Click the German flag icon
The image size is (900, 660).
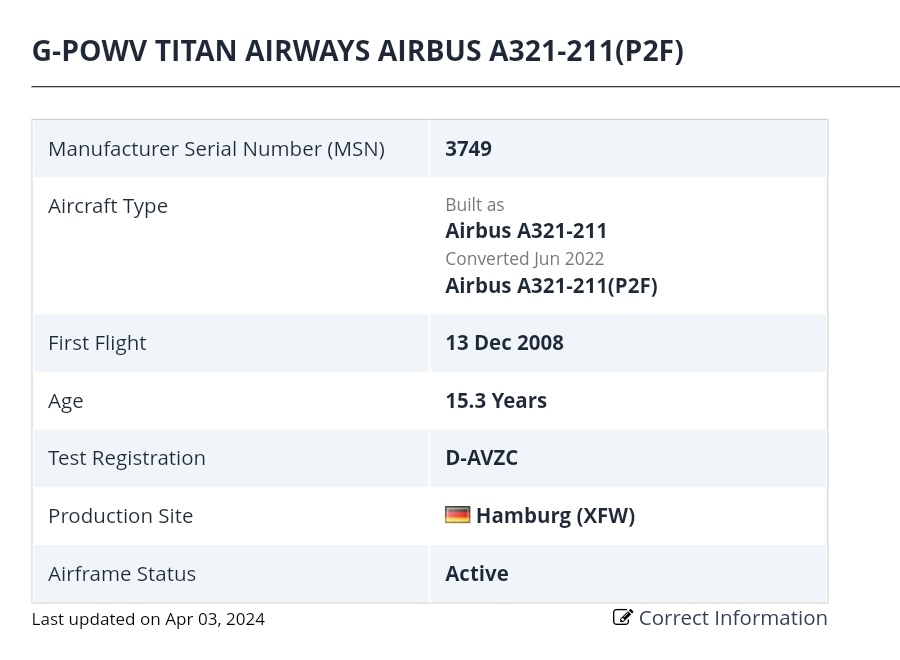tap(457, 515)
